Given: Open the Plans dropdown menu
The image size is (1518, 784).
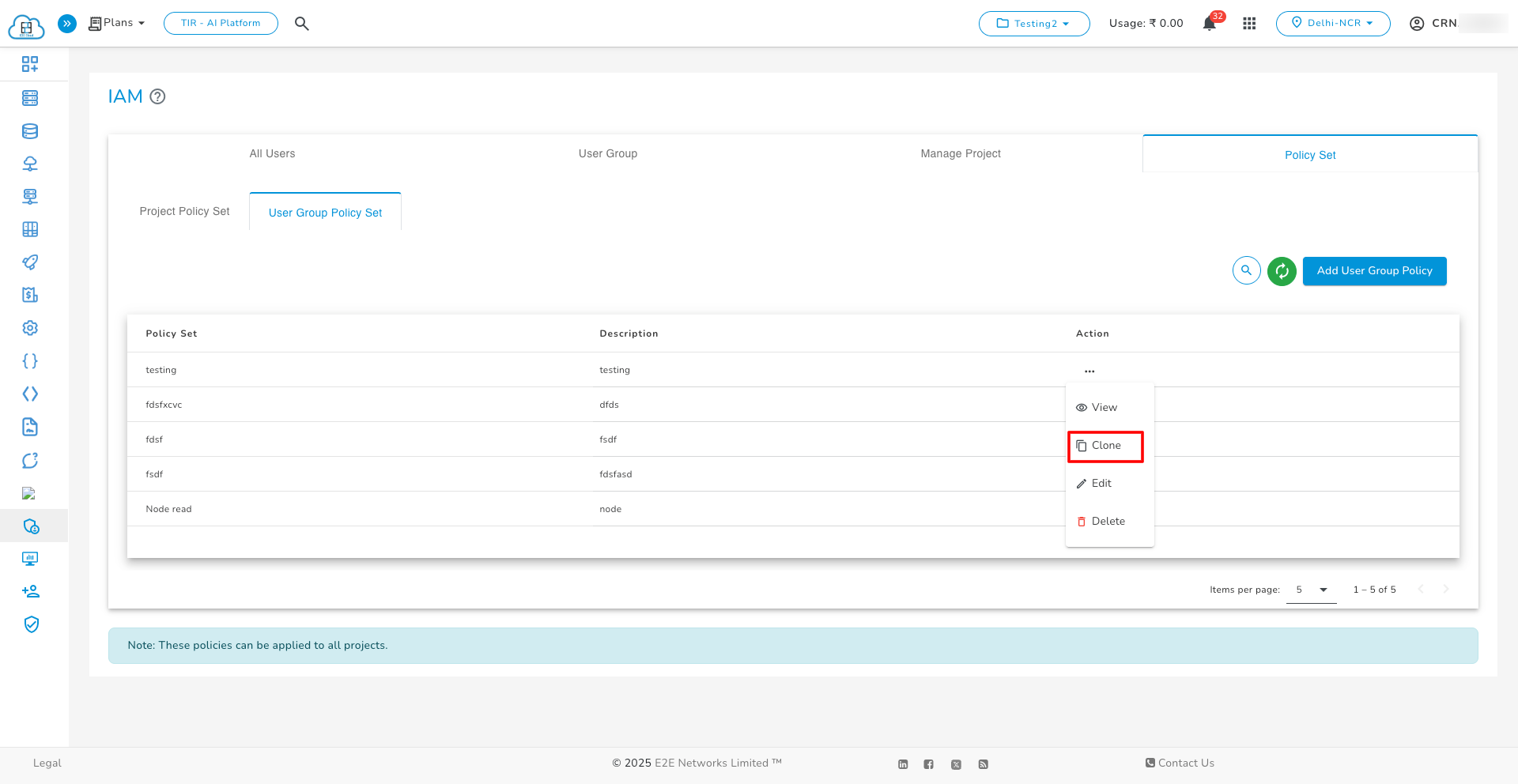Looking at the screenshot, I should [117, 24].
